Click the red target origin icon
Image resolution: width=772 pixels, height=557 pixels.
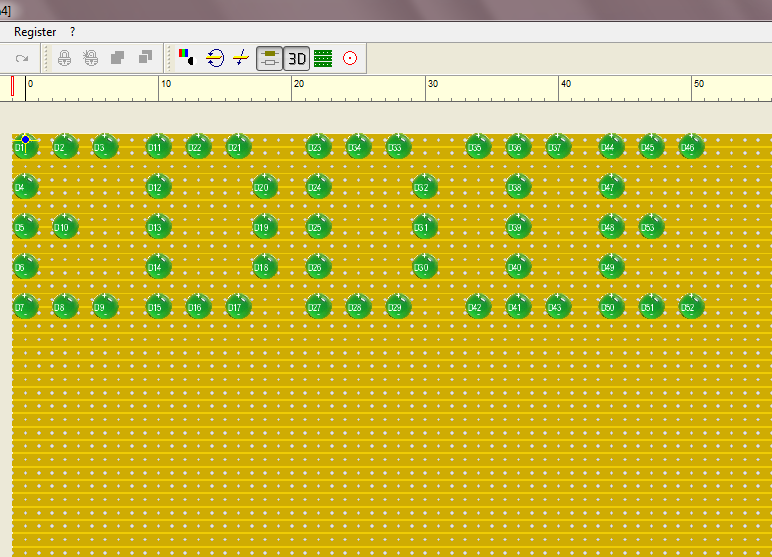[350, 58]
